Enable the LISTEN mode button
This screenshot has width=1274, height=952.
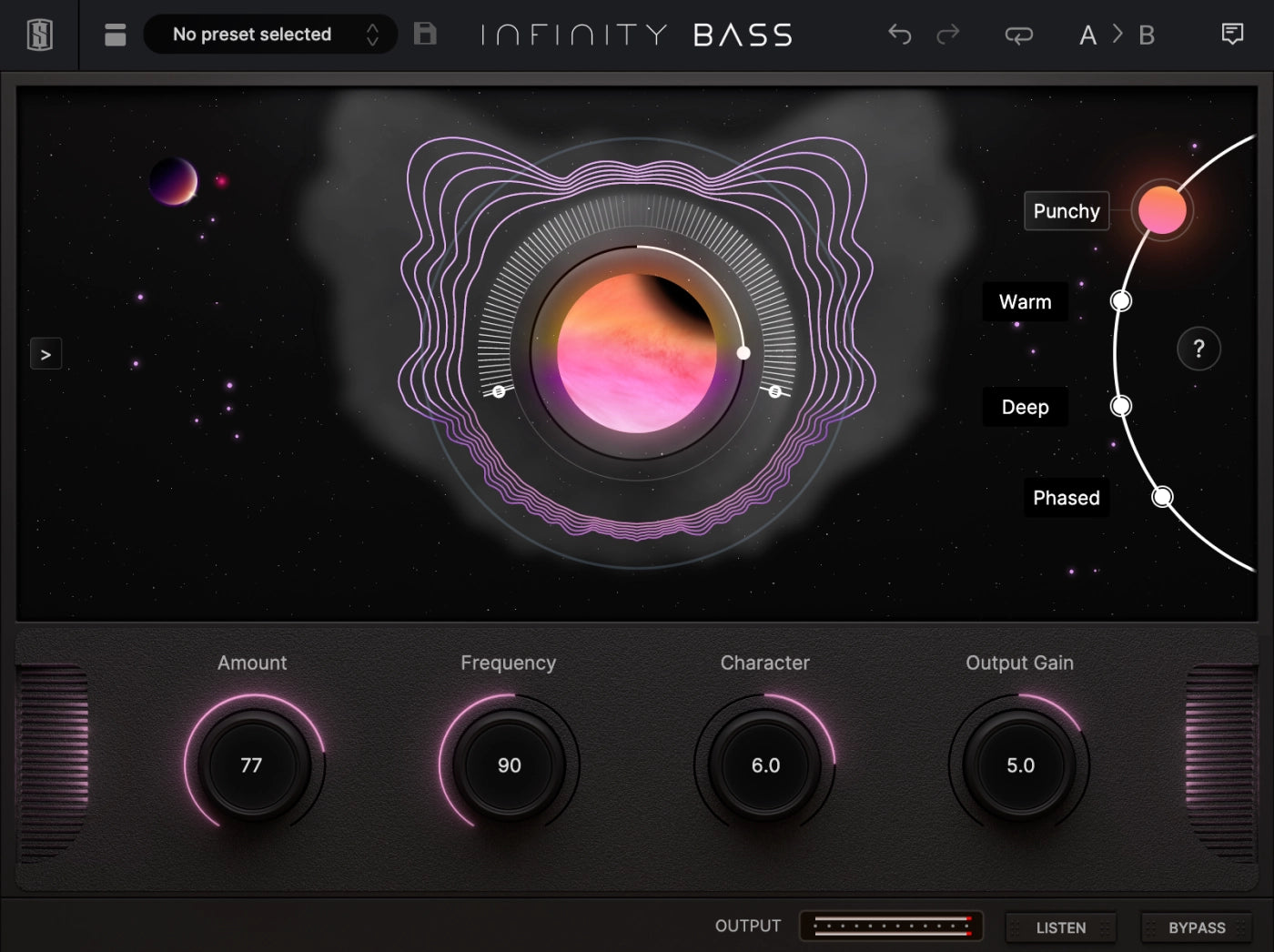coord(1060,927)
